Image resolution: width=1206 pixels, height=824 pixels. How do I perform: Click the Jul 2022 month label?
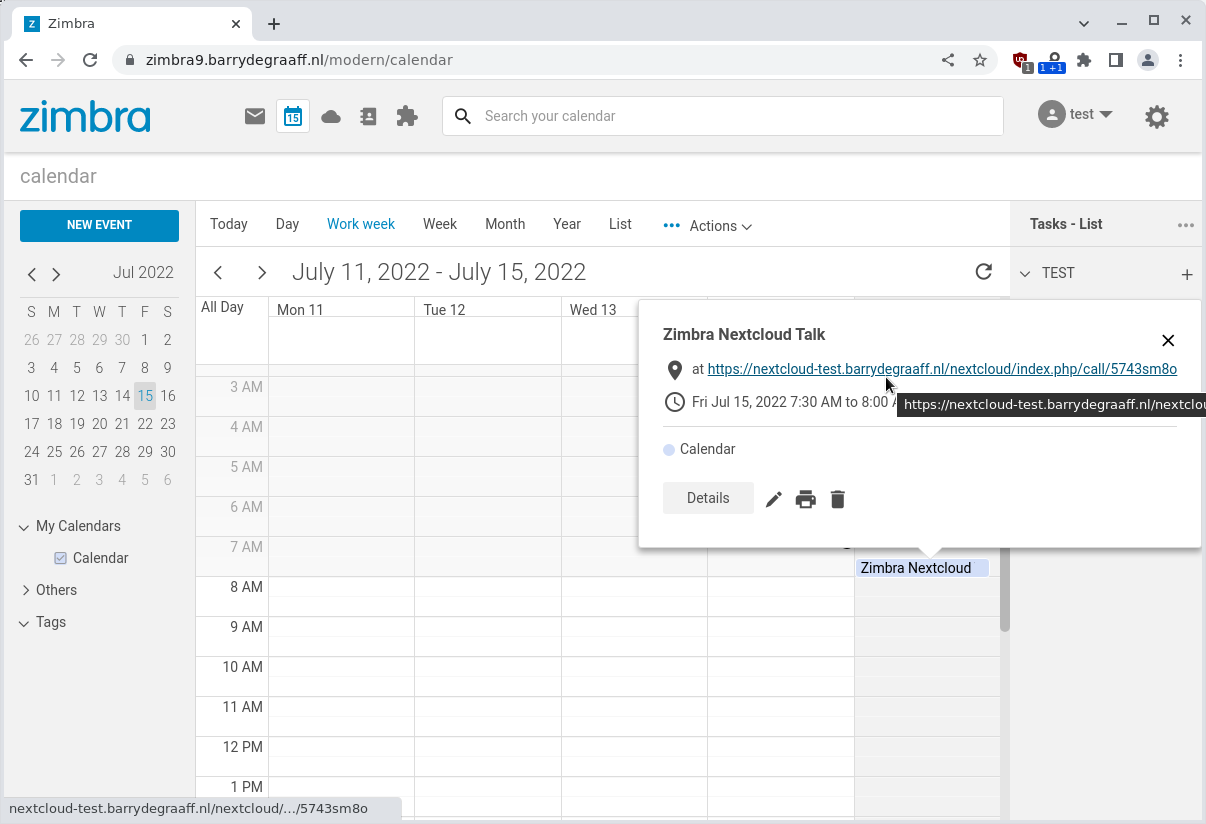pyautogui.click(x=143, y=273)
